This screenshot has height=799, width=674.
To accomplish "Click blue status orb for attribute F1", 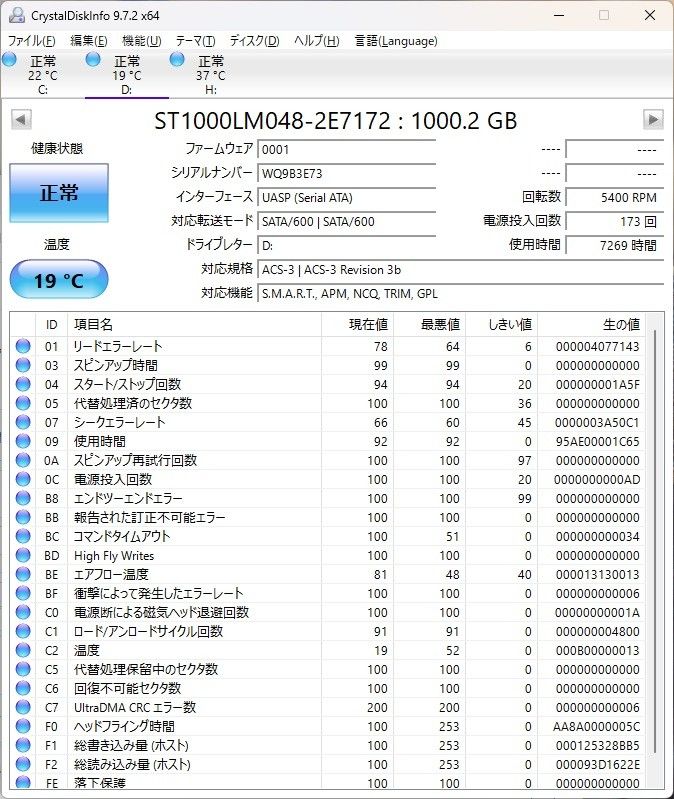I will point(23,745).
